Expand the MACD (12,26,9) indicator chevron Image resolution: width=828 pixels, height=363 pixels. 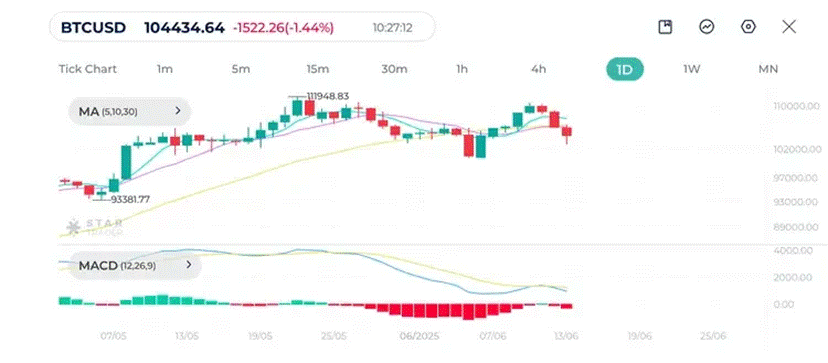click(189, 265)
